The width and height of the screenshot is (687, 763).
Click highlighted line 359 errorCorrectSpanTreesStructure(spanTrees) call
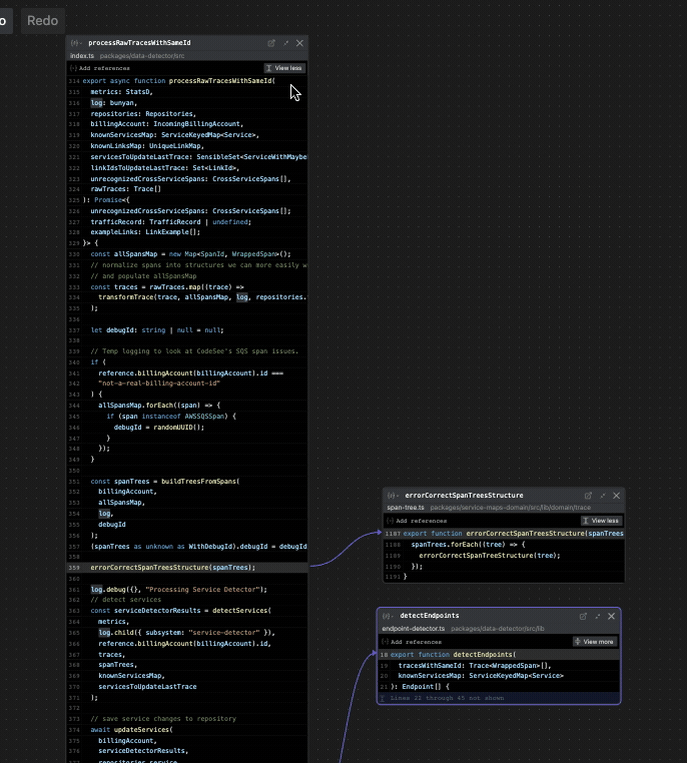(x=187, y=567)
